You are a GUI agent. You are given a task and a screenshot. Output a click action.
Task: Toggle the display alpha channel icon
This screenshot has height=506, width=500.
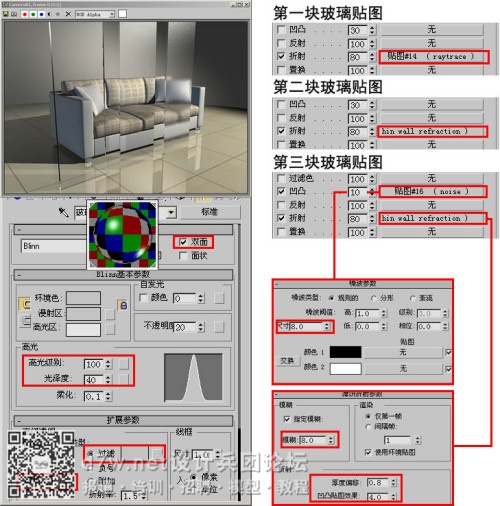coord(50,14)
